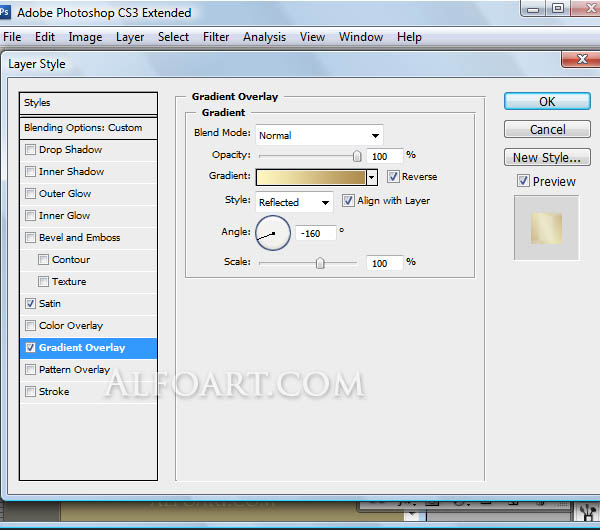Click the Opacity slider handle

click(357, 156)
